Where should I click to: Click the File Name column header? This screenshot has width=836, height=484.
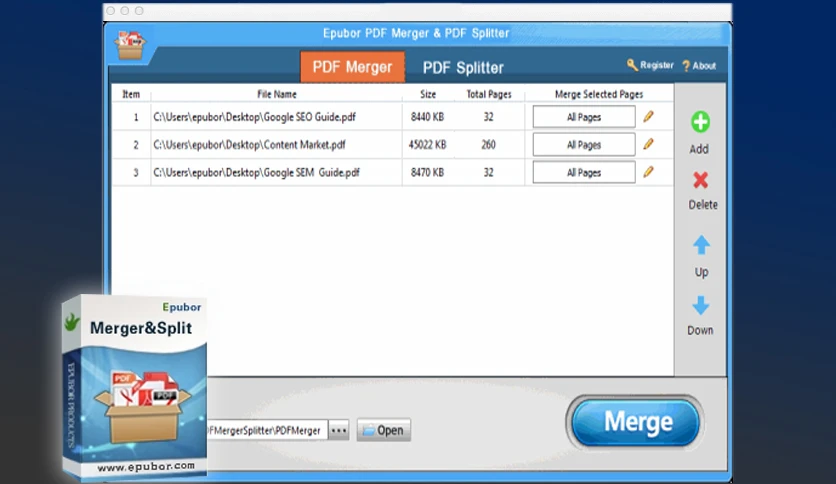coord(277,94)
